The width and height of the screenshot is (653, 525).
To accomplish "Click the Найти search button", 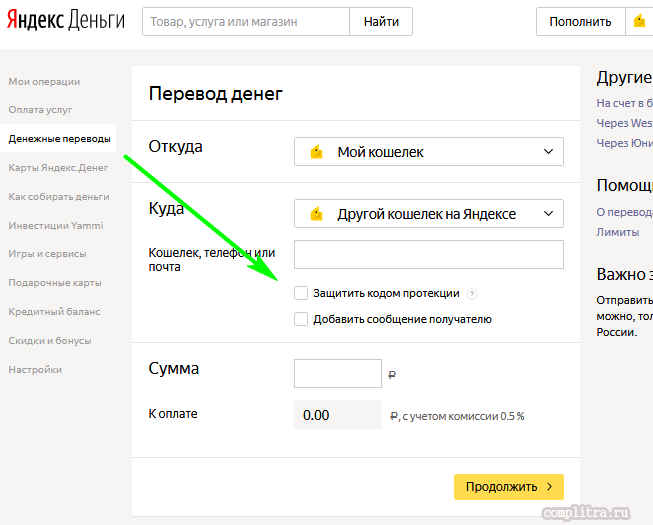I will pos(381,21).
